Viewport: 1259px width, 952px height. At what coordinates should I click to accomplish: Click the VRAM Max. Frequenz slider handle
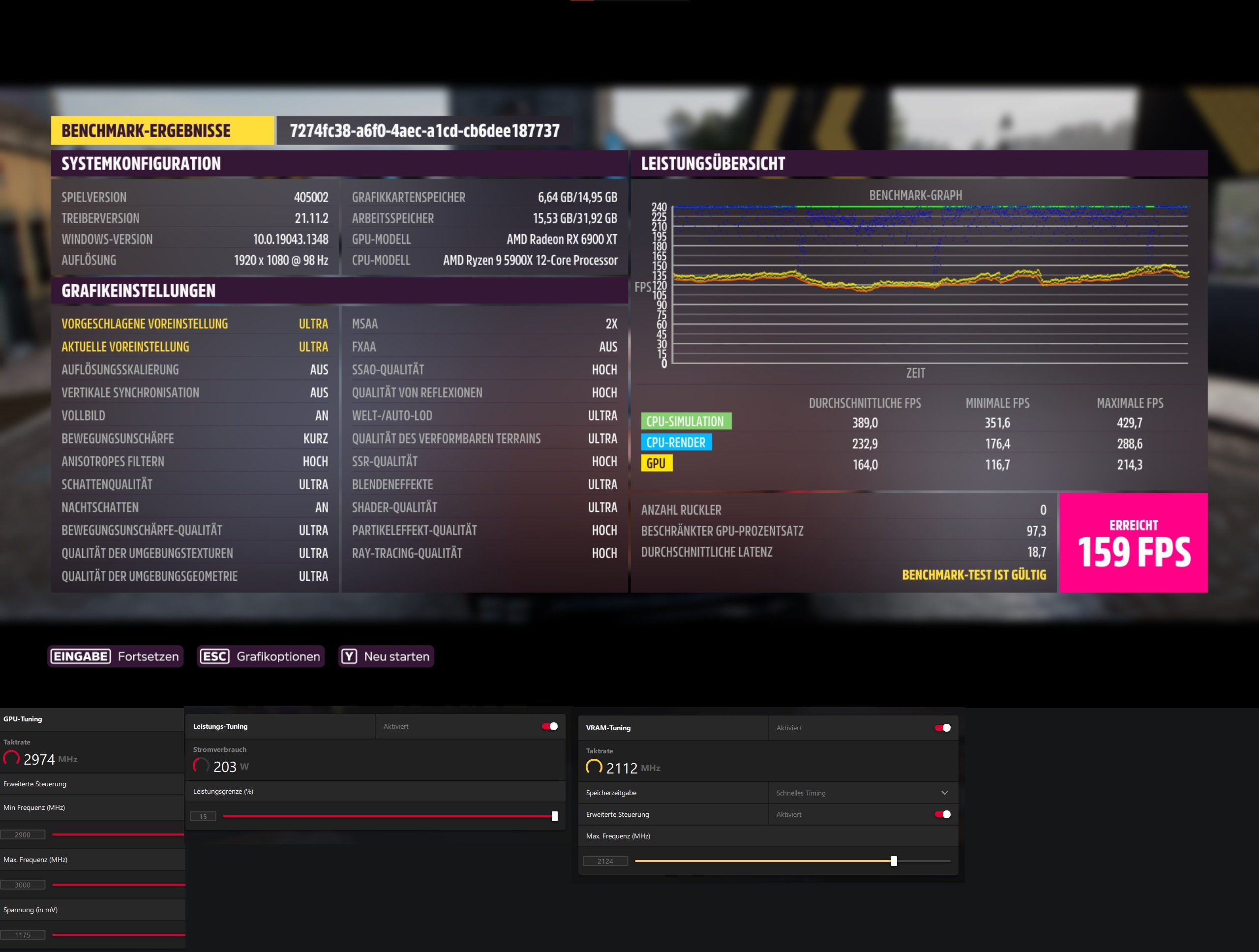[x=894, y=861]
